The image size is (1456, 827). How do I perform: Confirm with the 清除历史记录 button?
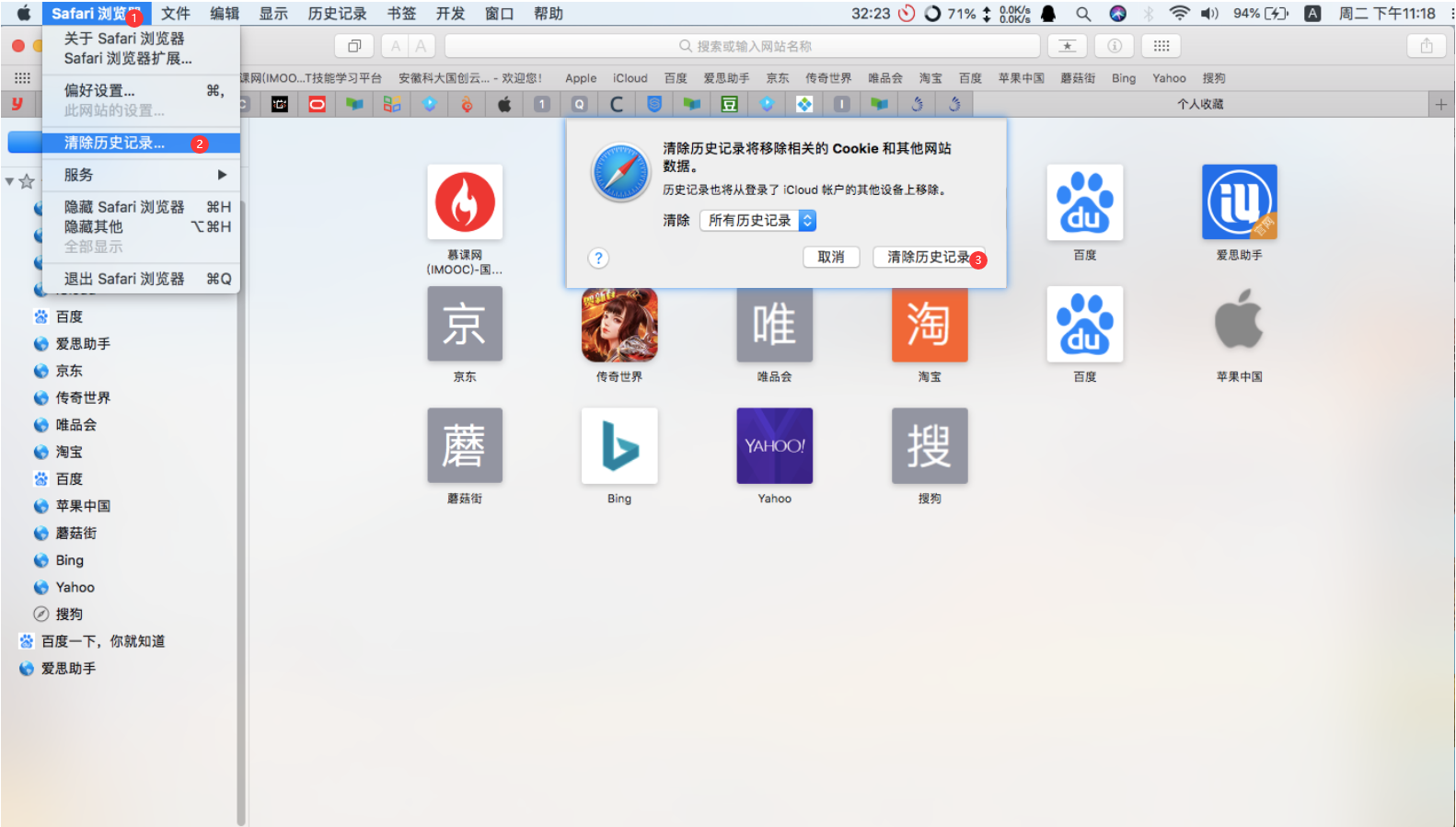tap(929, 258)
